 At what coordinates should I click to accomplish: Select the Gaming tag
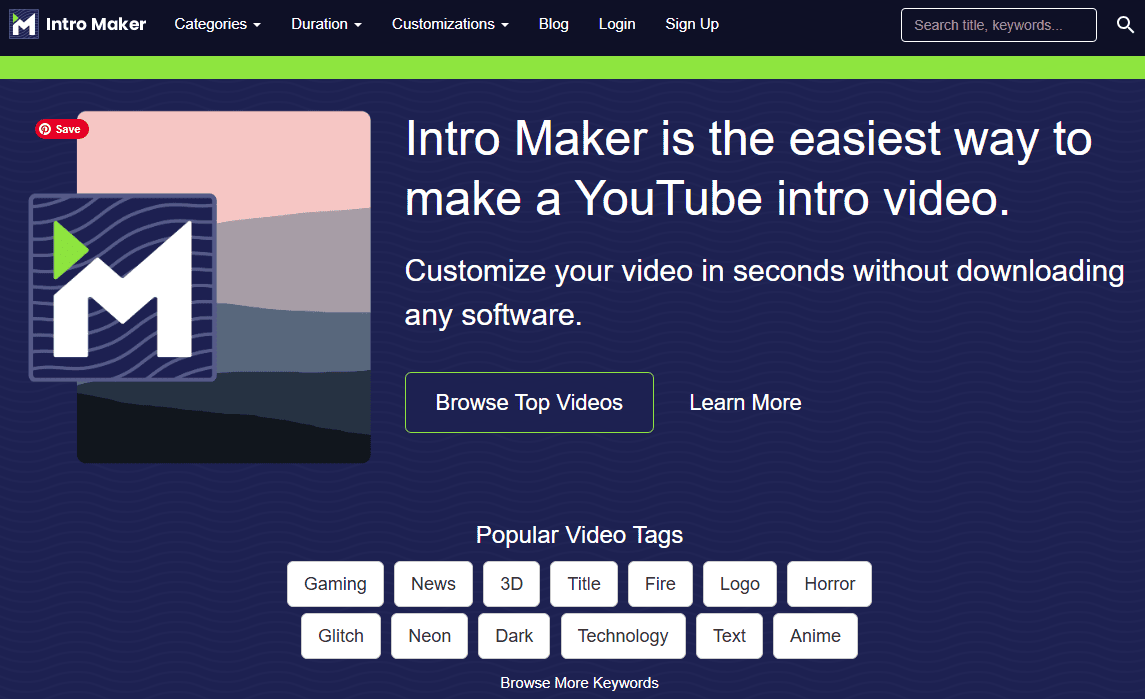tap(335, 584)
